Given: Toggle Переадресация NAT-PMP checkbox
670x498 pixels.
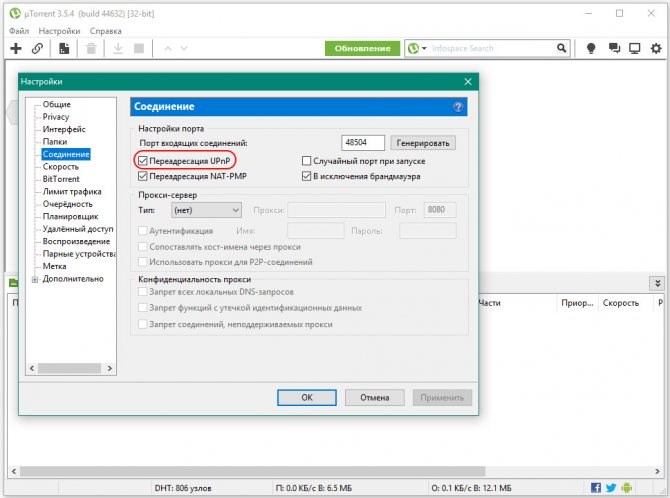Looking at the screenshot, I should [143, 176].
